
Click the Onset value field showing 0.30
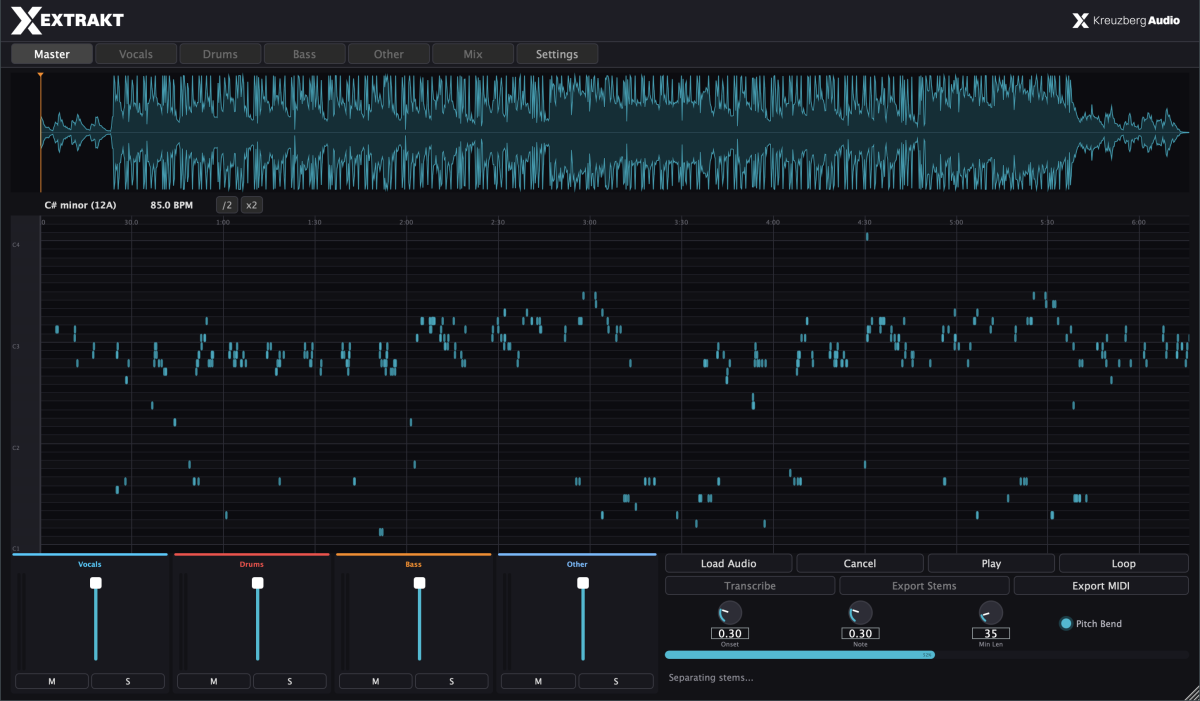pyautogui.click(x=730, y=633)
